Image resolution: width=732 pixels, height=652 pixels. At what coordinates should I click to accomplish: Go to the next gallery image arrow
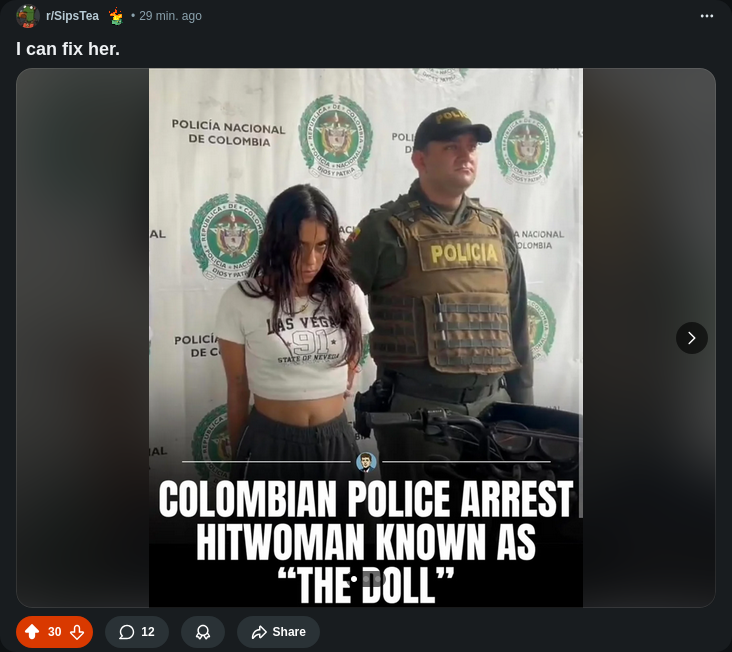pyautogui.click(x=691, y=338)
